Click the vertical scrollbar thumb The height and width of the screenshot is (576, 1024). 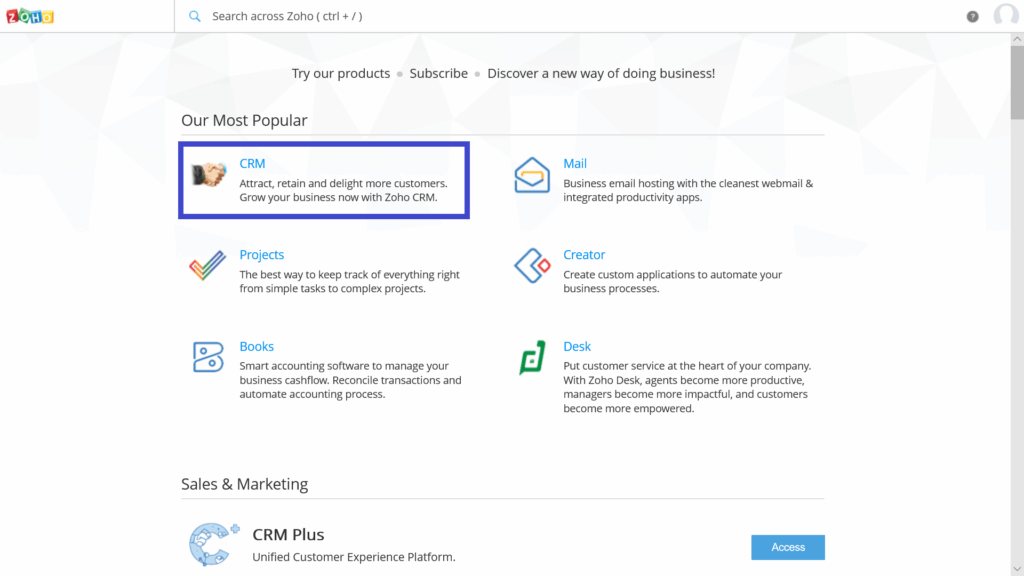click(1017, 82)
